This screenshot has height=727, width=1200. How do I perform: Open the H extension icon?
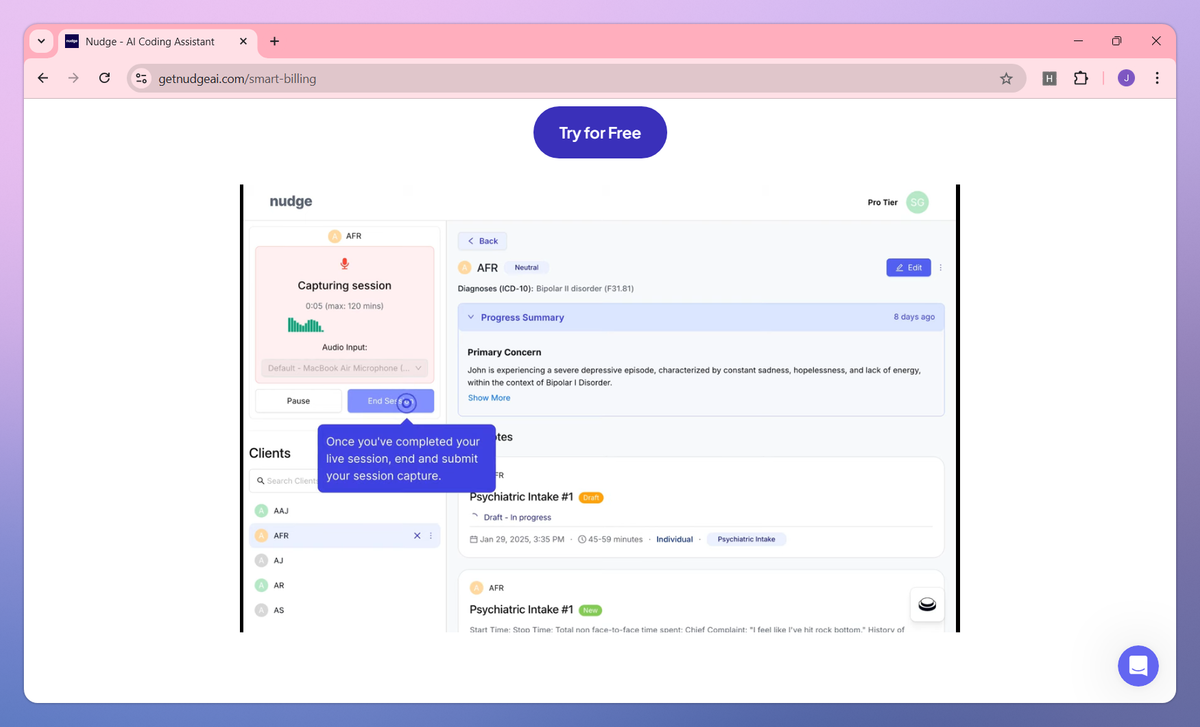coord(1049,78)
